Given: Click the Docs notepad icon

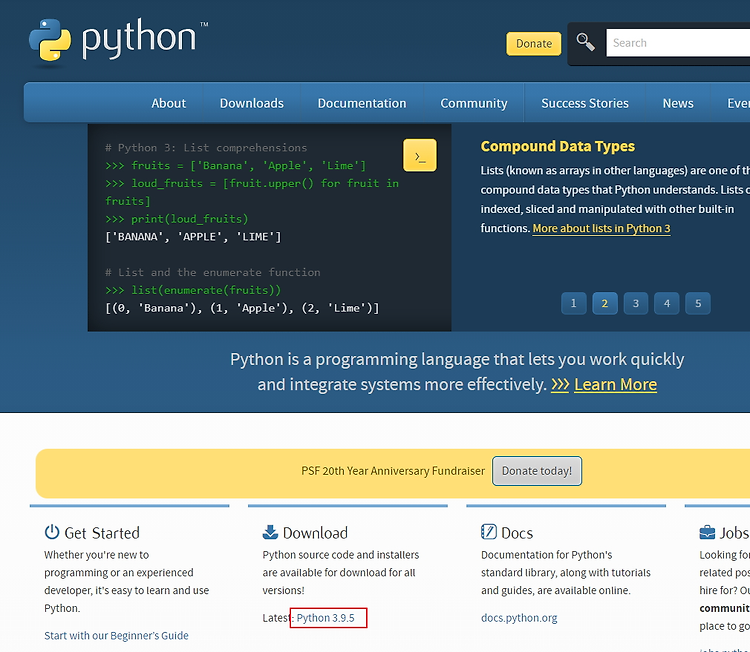Looking at the screenshot, I should click(488, 531).
